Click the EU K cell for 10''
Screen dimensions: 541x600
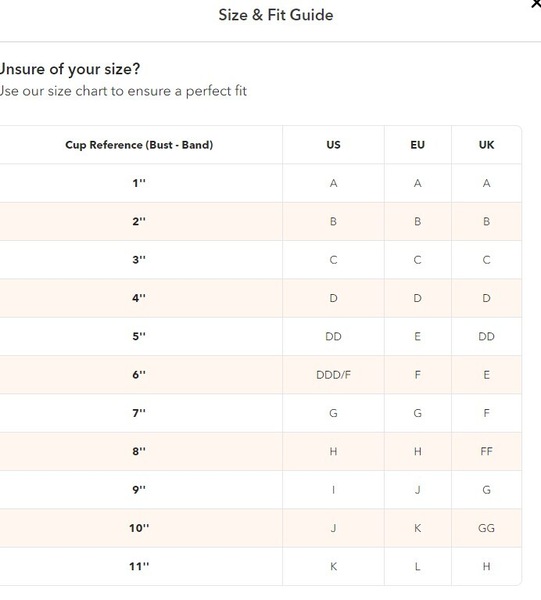point(417,528)
